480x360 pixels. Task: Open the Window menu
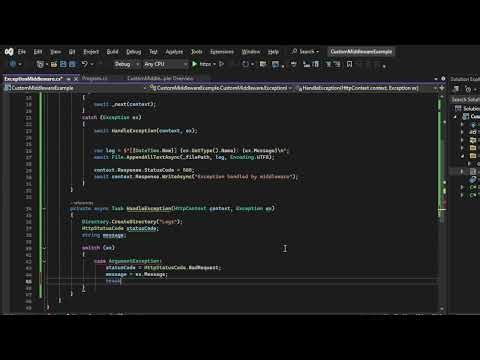click(x=251, y=52)
